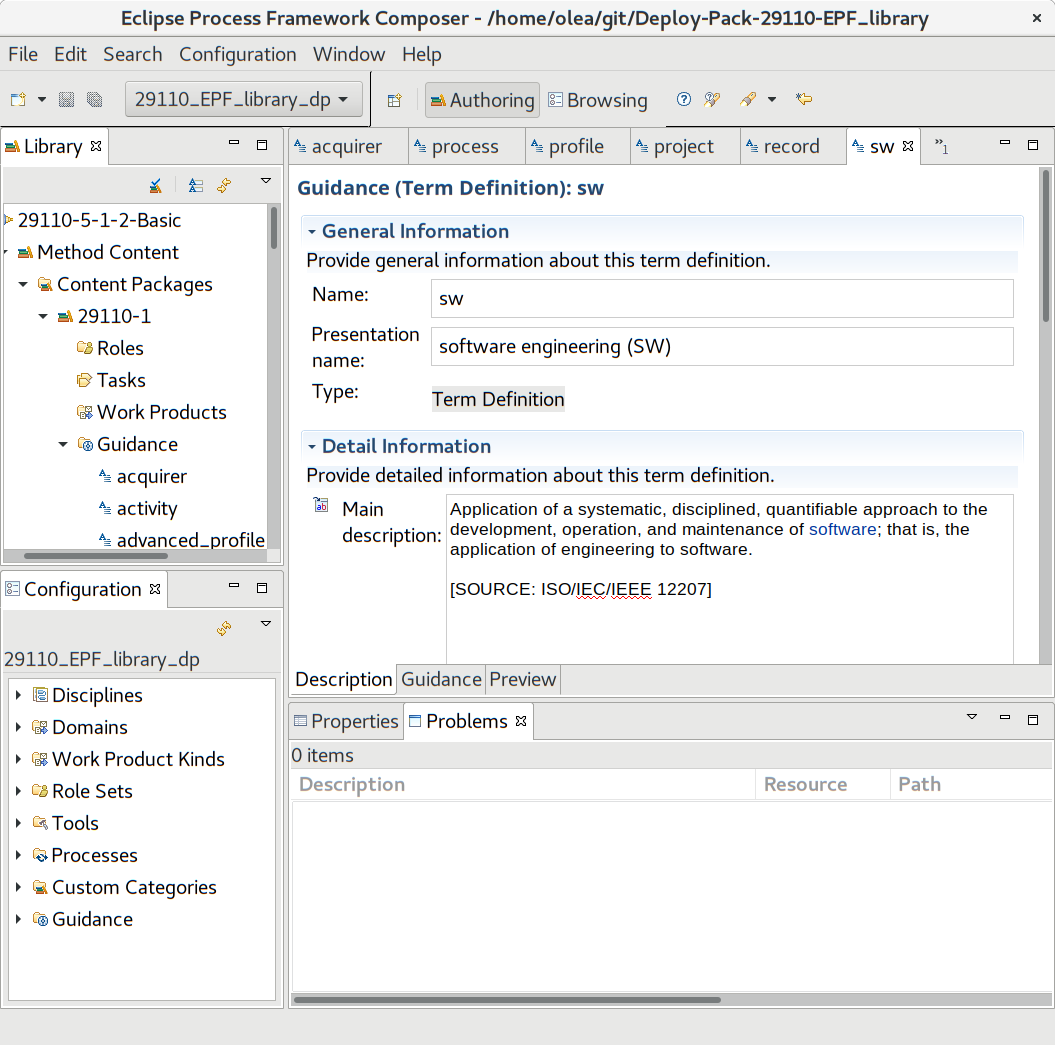Collapse the Guidance node in Library tree
Screen dimensions: 1055x1045
point(63,444)
